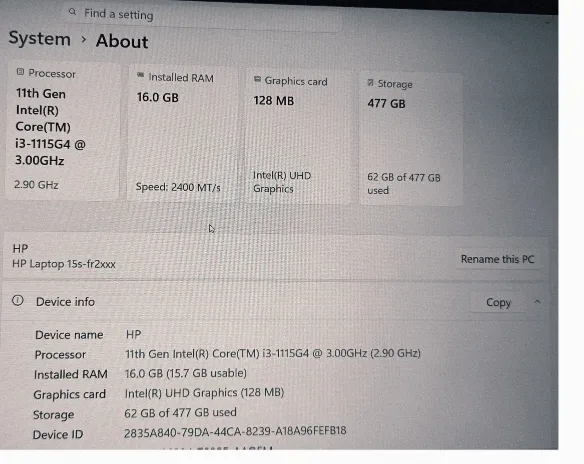Click the Device info header label
Viewport: 584px width, 464px height.
tap(65, 302)
